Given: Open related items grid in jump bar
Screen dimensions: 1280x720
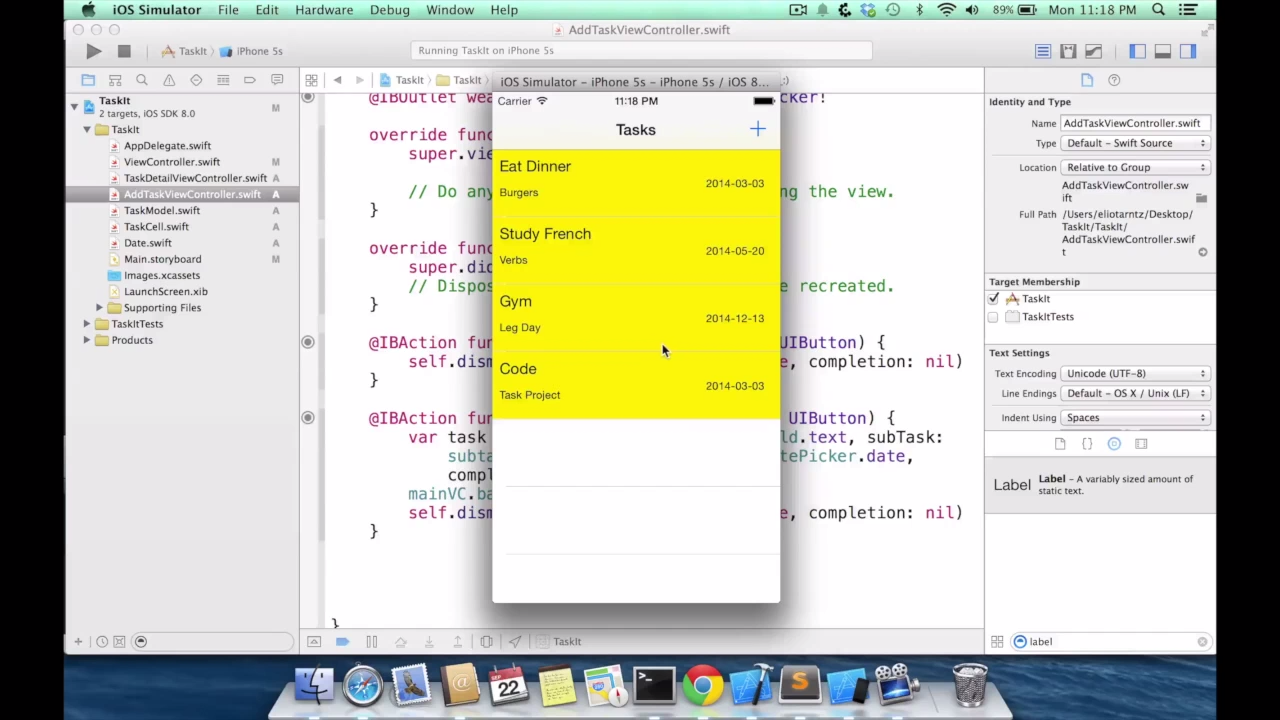Looking at the screenshot, I should click(x=312, y=80).
